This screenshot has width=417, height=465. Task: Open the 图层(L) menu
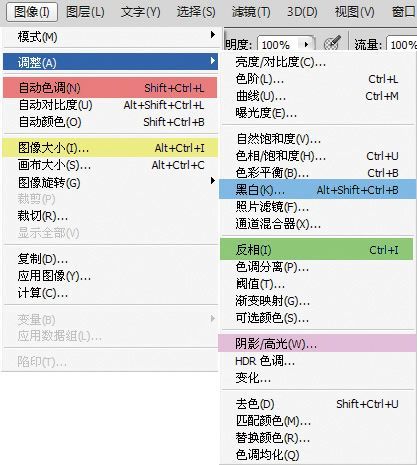85,12
